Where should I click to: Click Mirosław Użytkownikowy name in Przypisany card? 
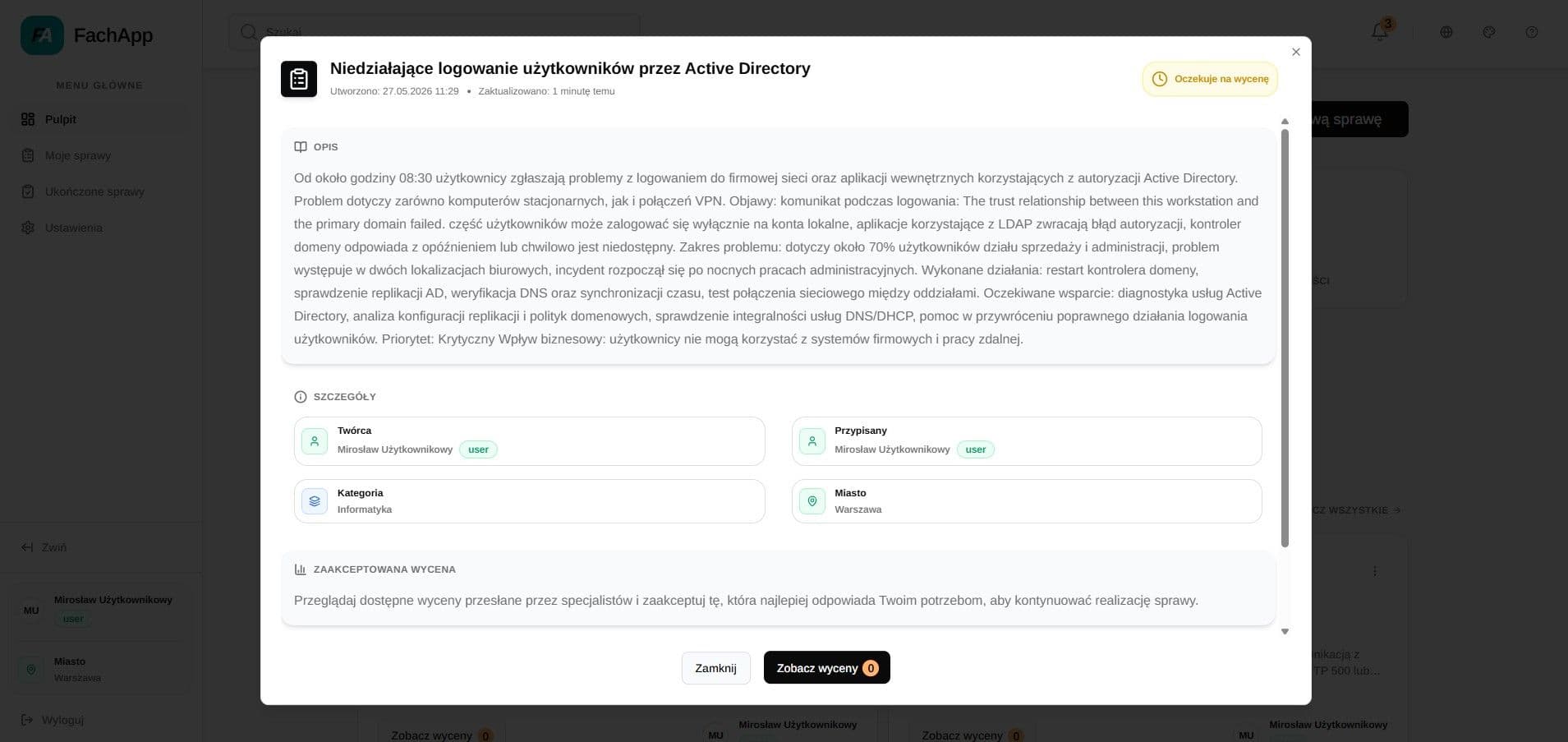point(892,449)
